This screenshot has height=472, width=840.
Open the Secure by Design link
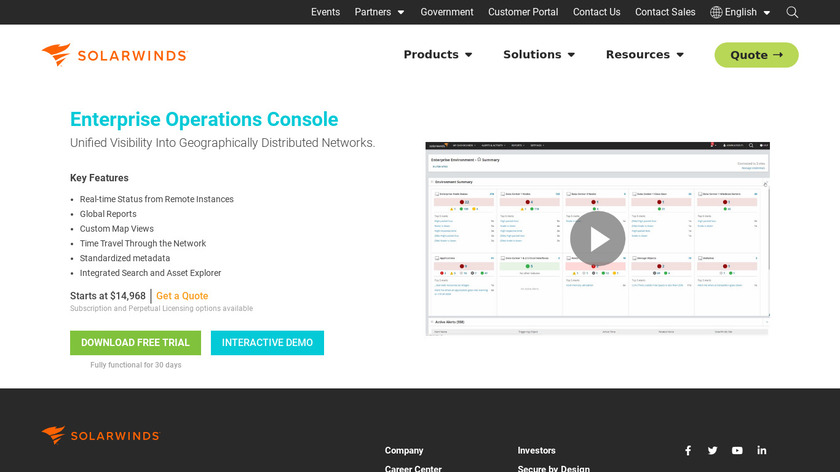(553, 468)
